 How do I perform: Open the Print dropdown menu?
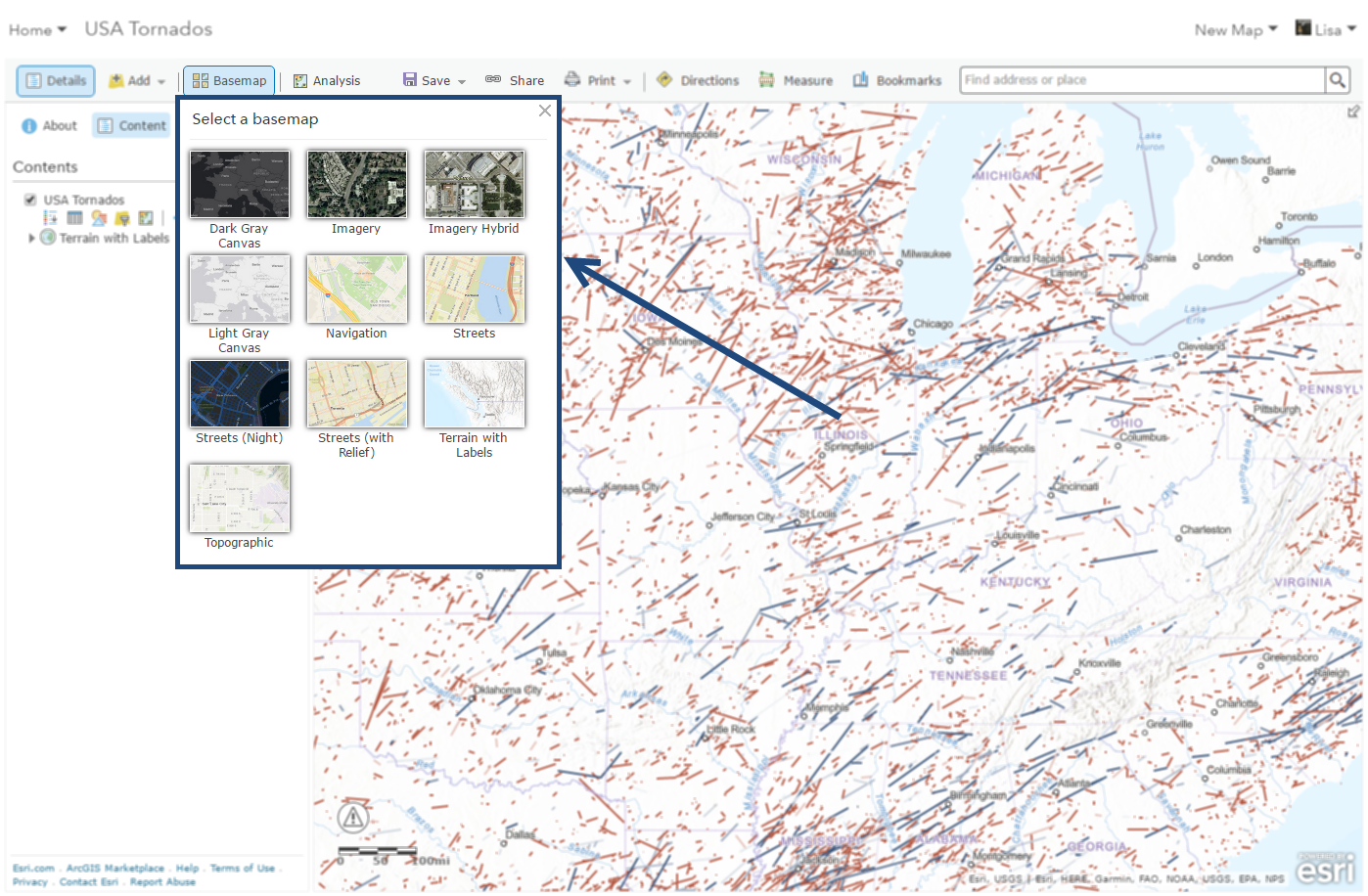pyautogui.click(x=598, y=80)
